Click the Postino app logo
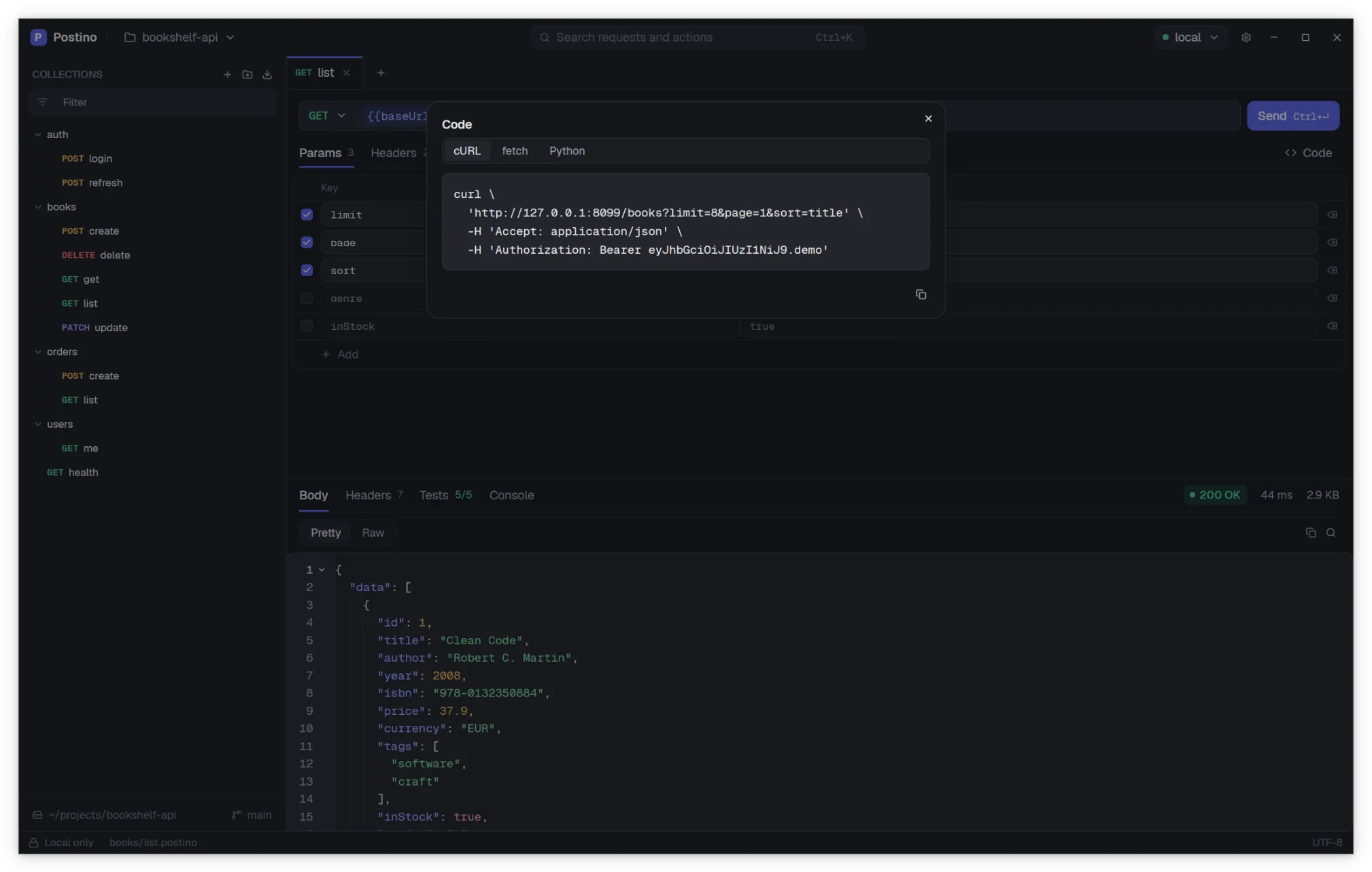 pos(38,37)
